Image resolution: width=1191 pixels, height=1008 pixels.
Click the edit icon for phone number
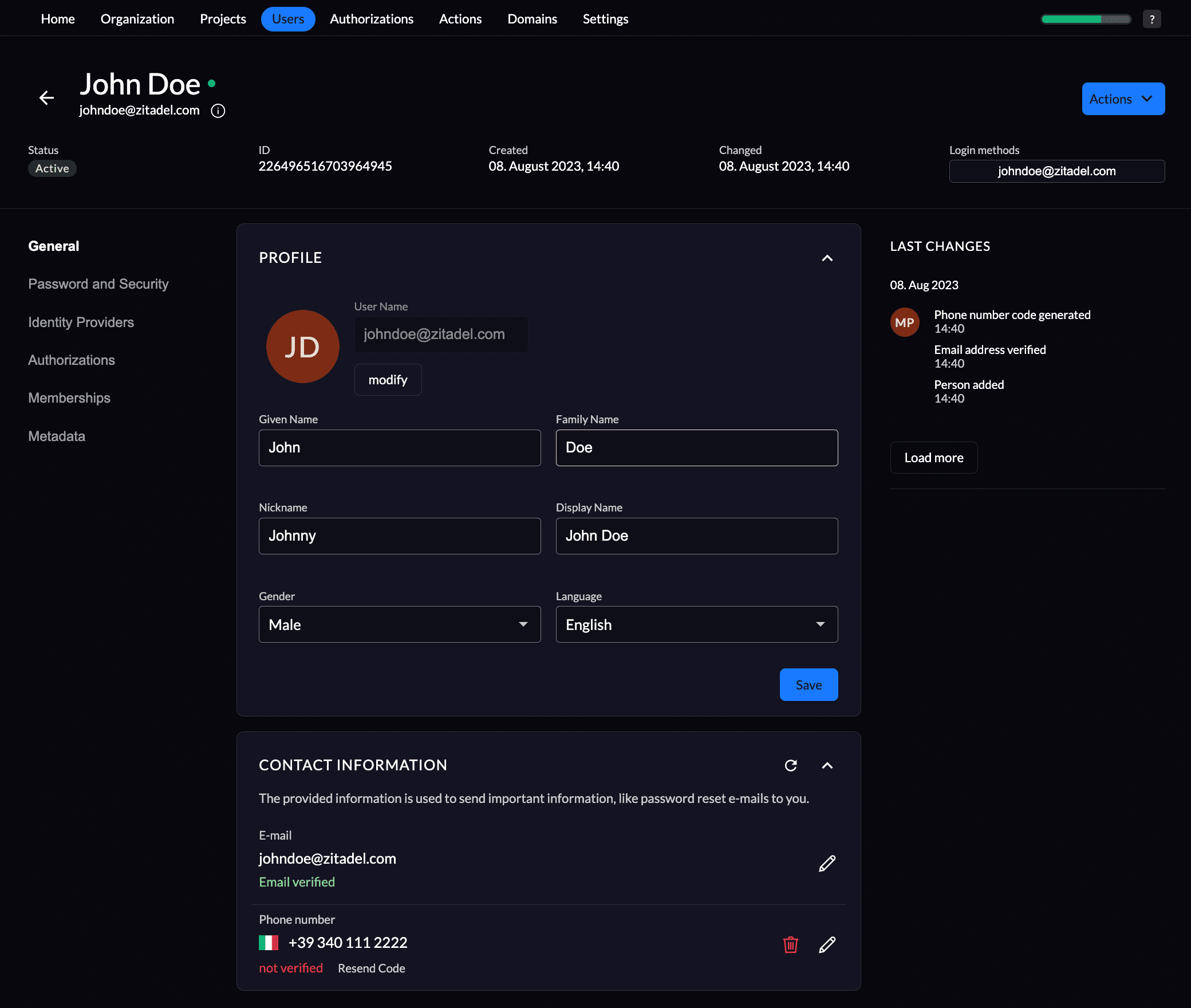point(827,943)
